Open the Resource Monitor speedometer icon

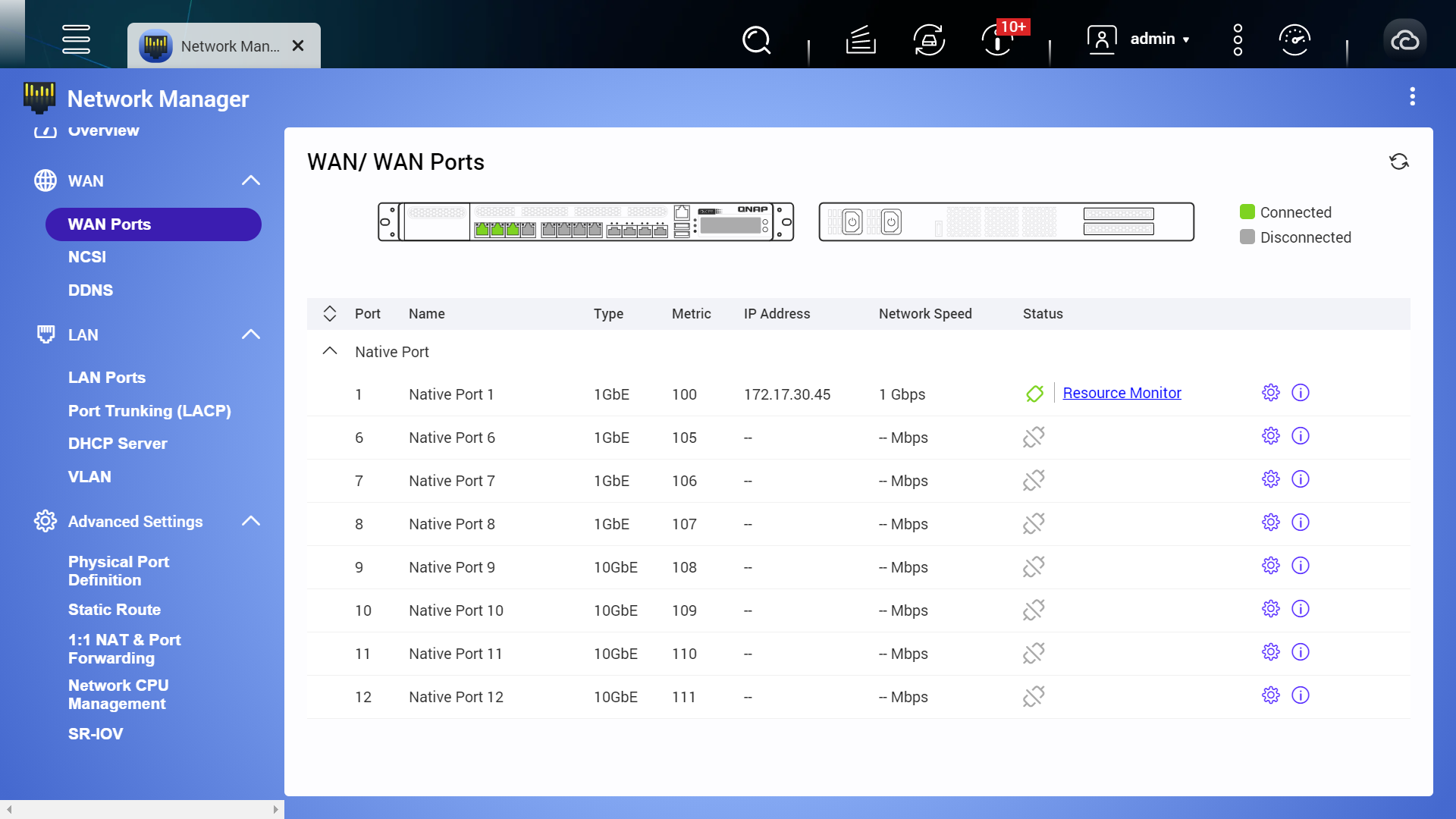click(x=1295, y=40)
